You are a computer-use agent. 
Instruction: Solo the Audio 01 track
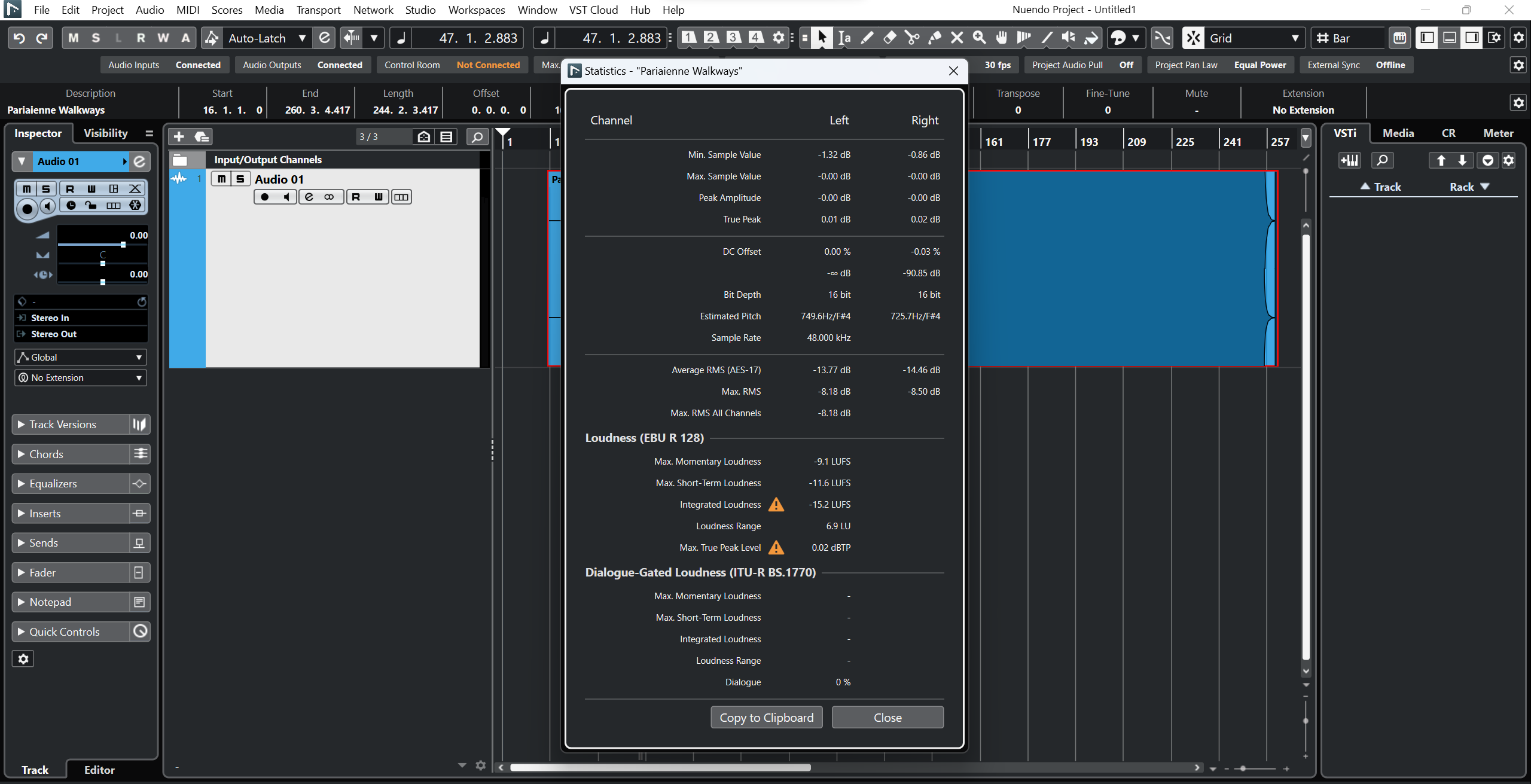(x=240, y=179)
